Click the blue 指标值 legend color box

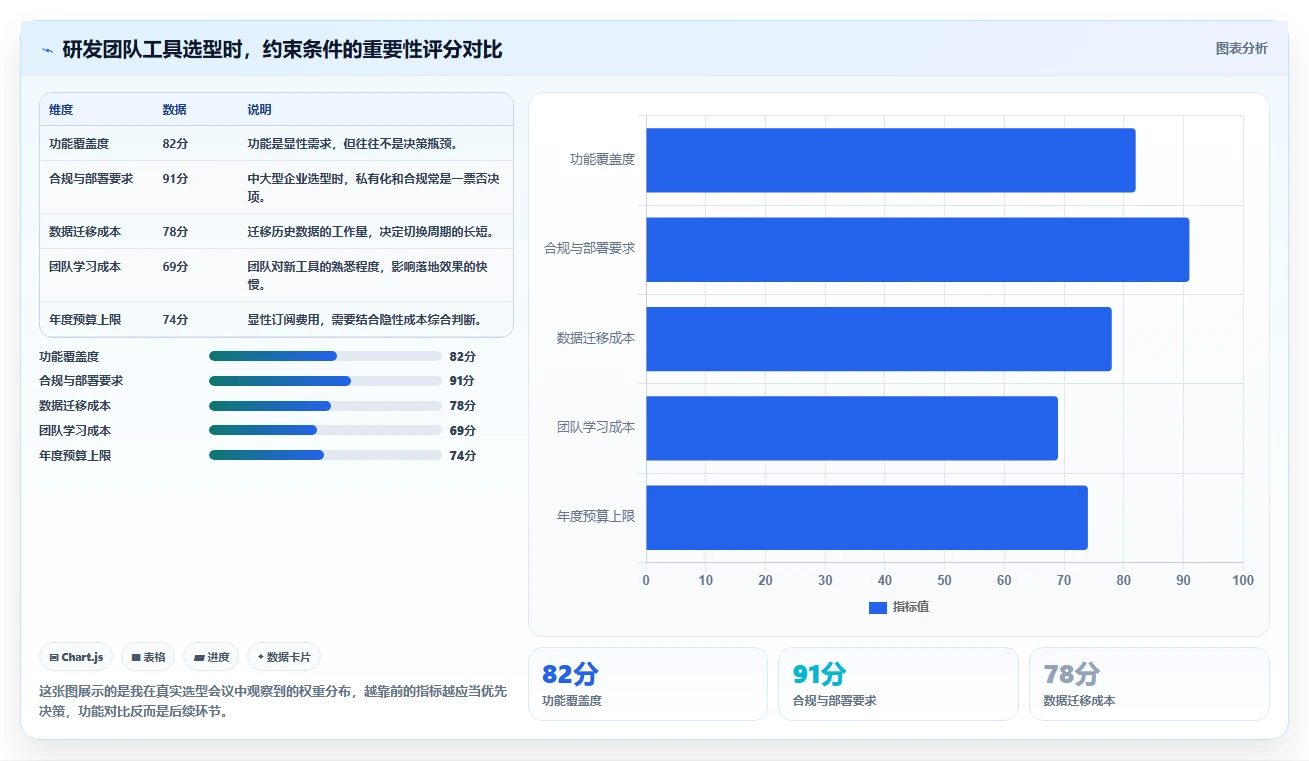(x=877, y=607)
